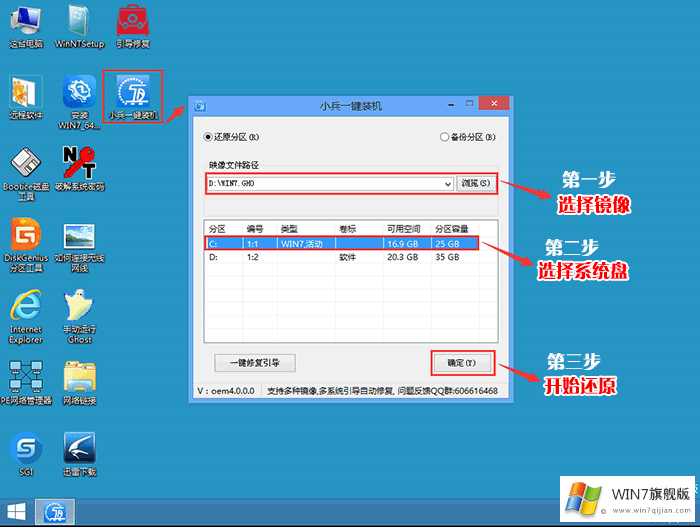Open WinNTSetup desktop shortcut
Image resolution: width=700 pixels, height=527 pixels.
tap(79, 23)
